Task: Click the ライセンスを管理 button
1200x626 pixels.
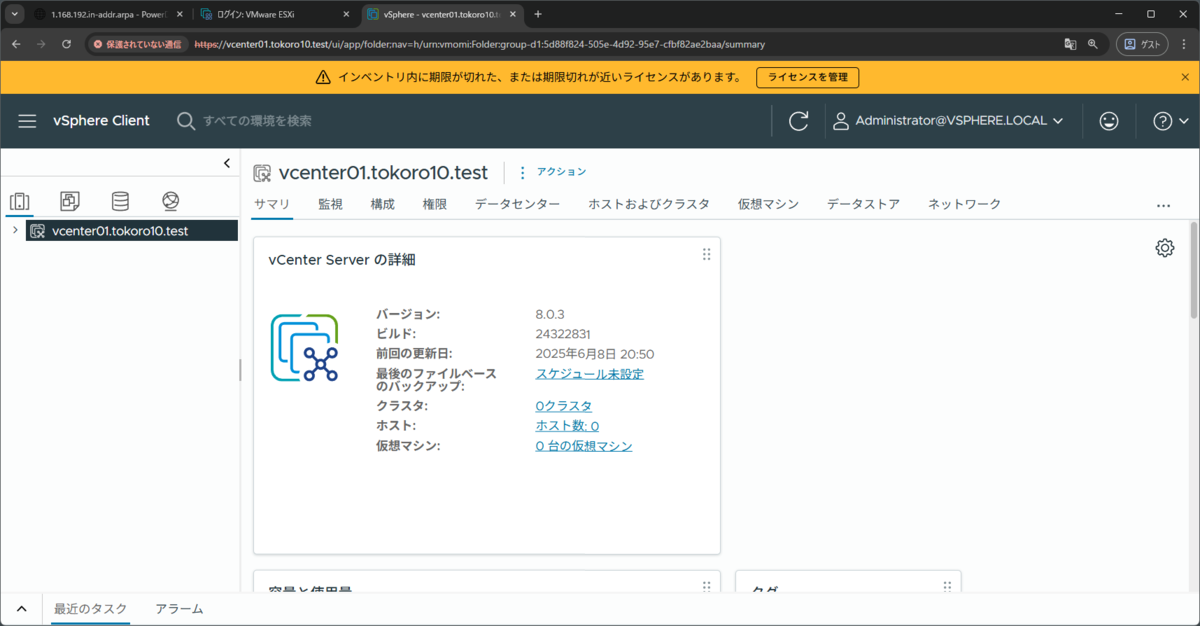Action: click(x=807, y=77)
